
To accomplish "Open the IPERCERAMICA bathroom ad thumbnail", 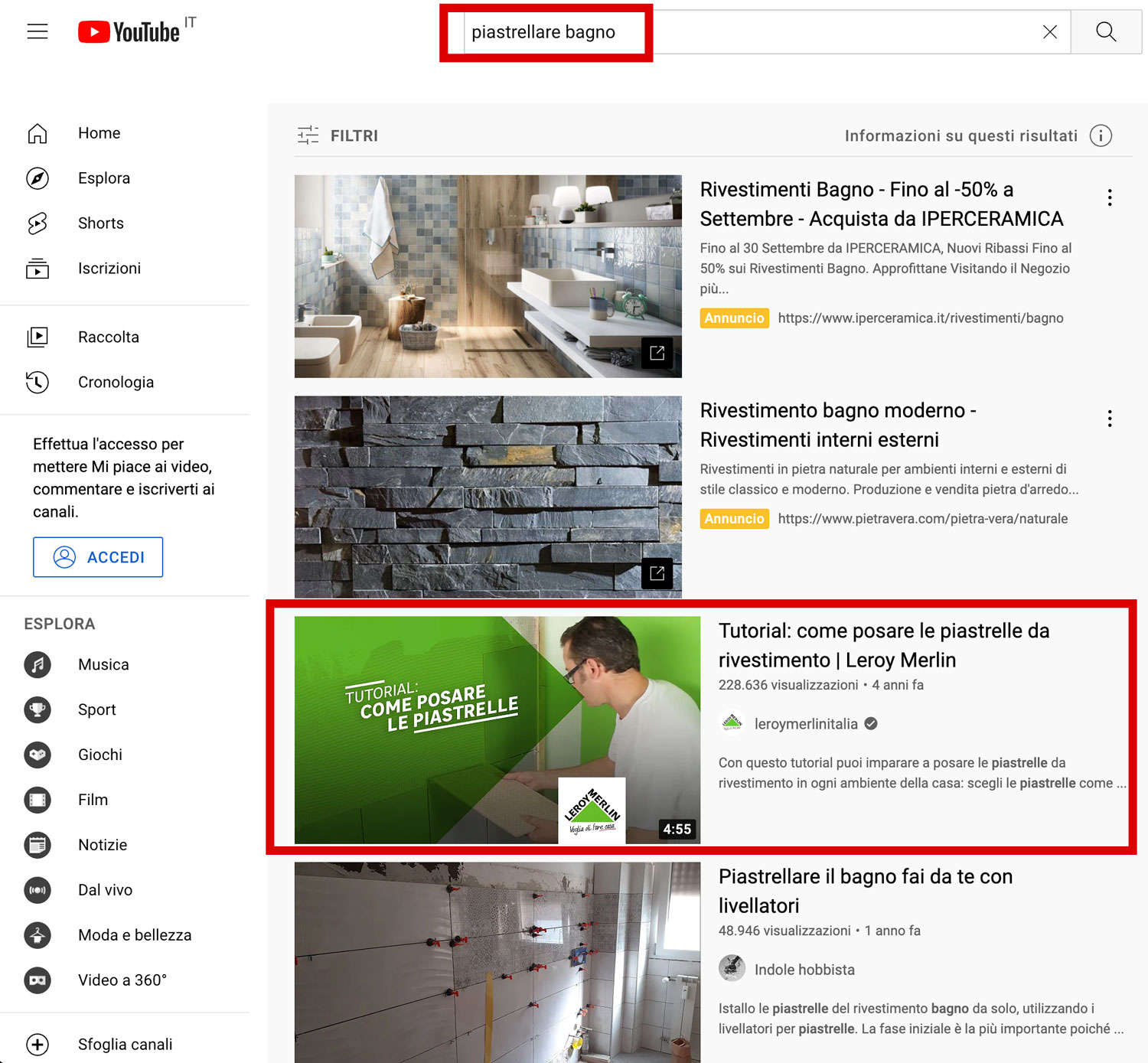I will coord(488,276).
